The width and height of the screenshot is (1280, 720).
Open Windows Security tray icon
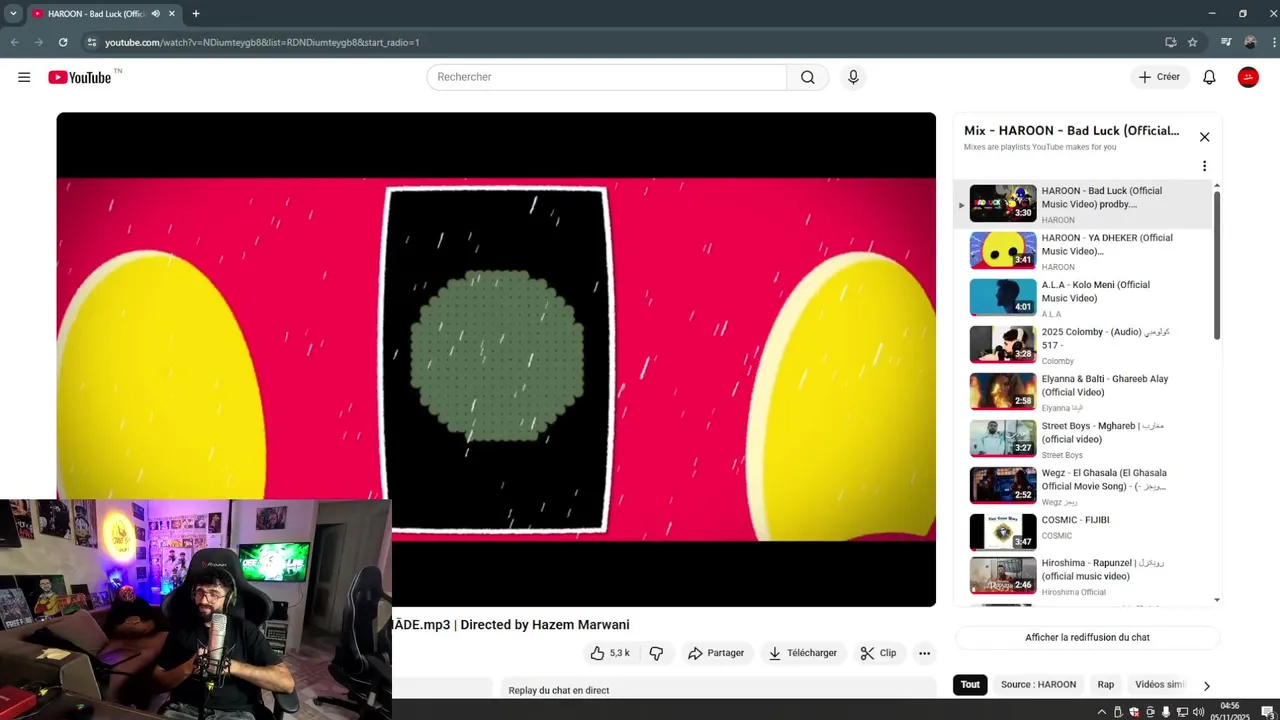[x=1134, y=712]
